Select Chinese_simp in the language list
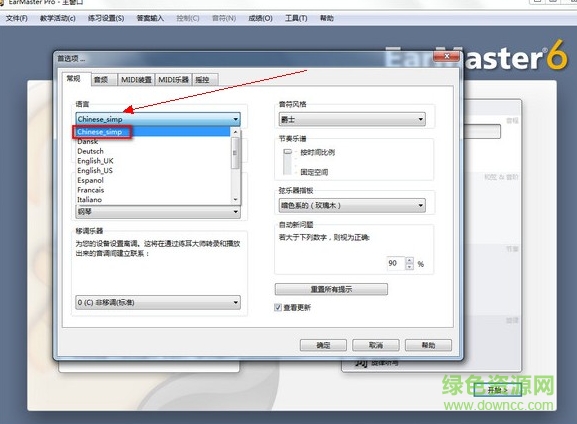 tap(153, 132)
